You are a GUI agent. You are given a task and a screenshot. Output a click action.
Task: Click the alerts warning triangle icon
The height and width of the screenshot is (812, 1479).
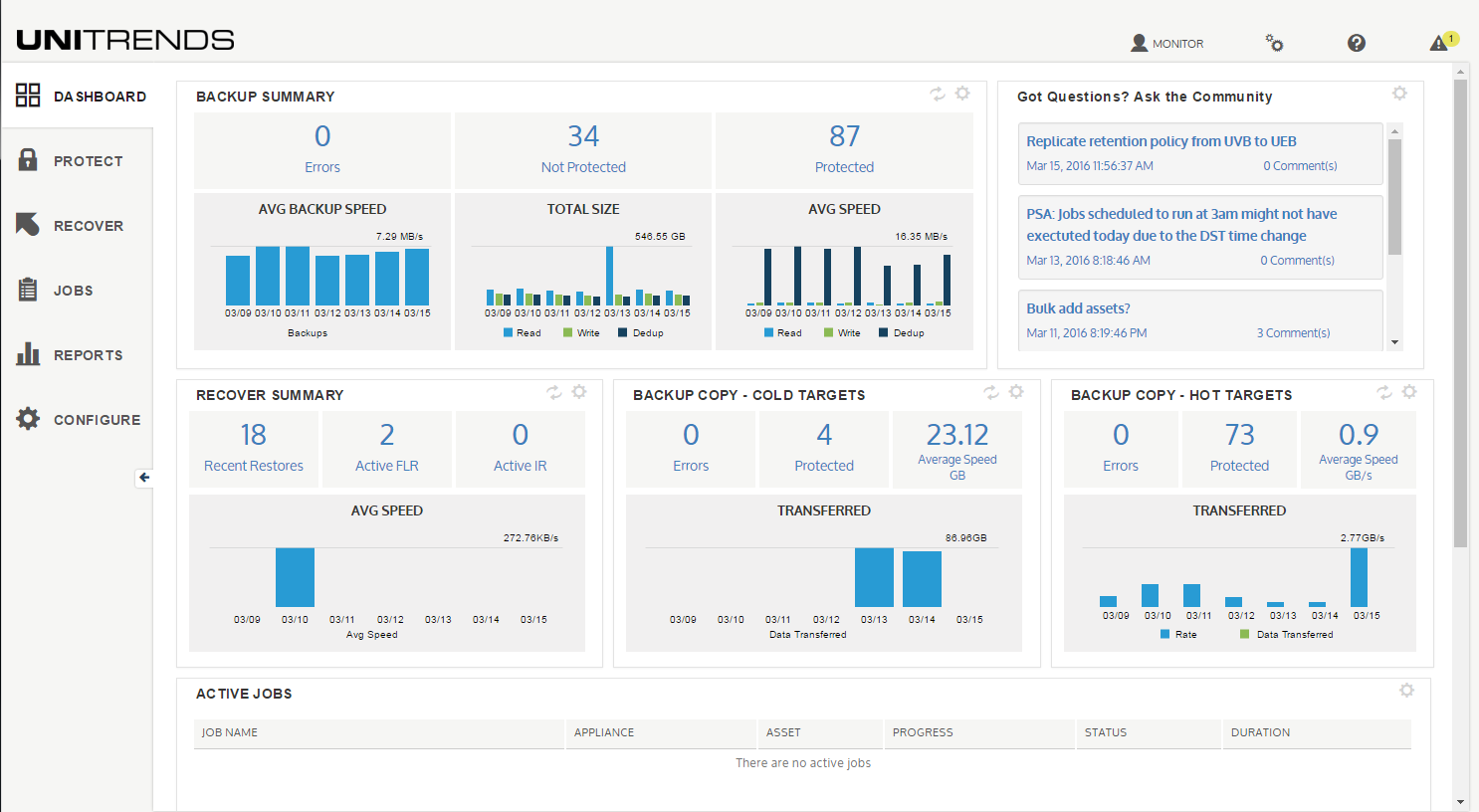click(1439, 43)
